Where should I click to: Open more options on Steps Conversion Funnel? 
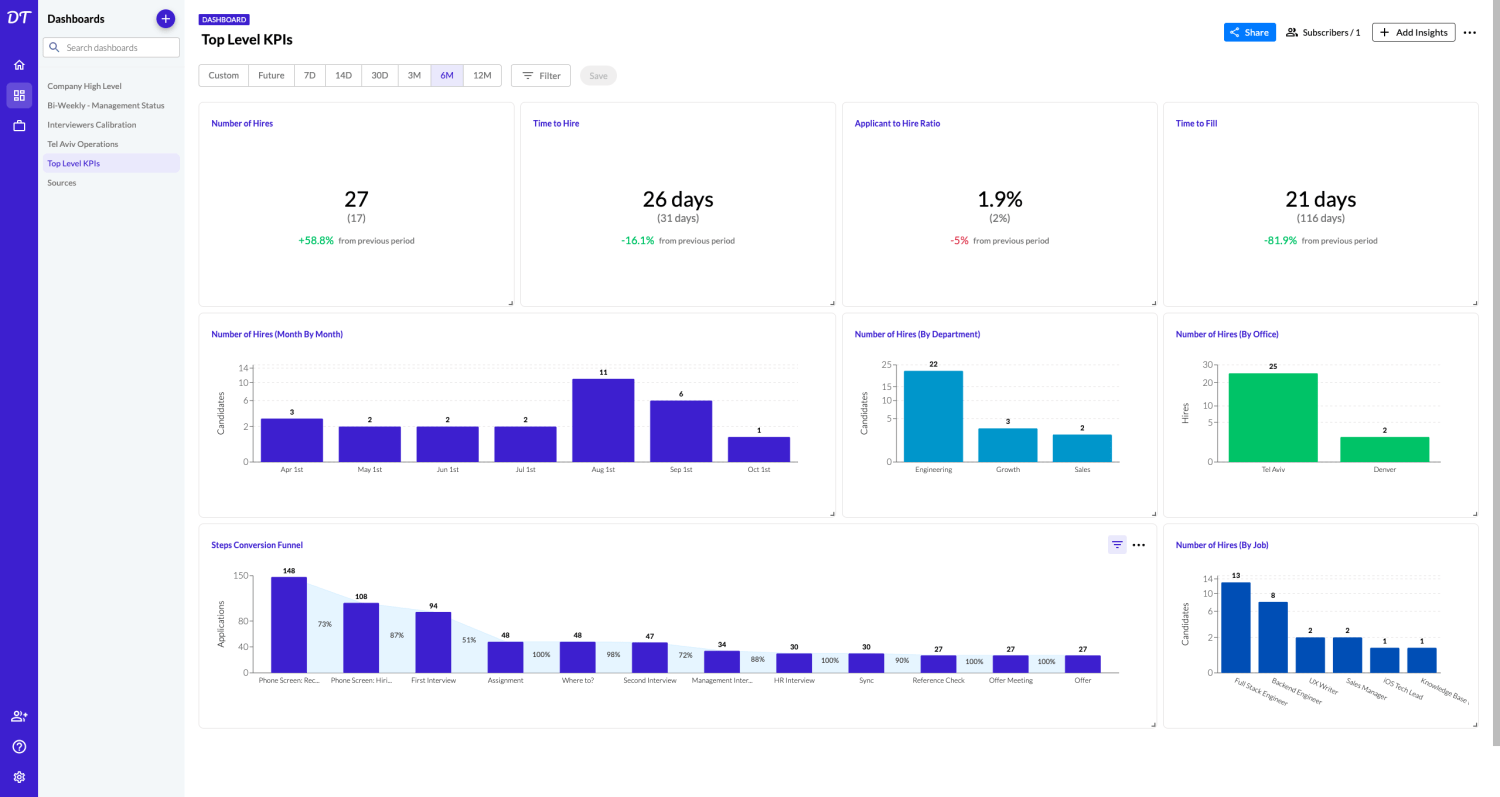tap(1138, 545)
